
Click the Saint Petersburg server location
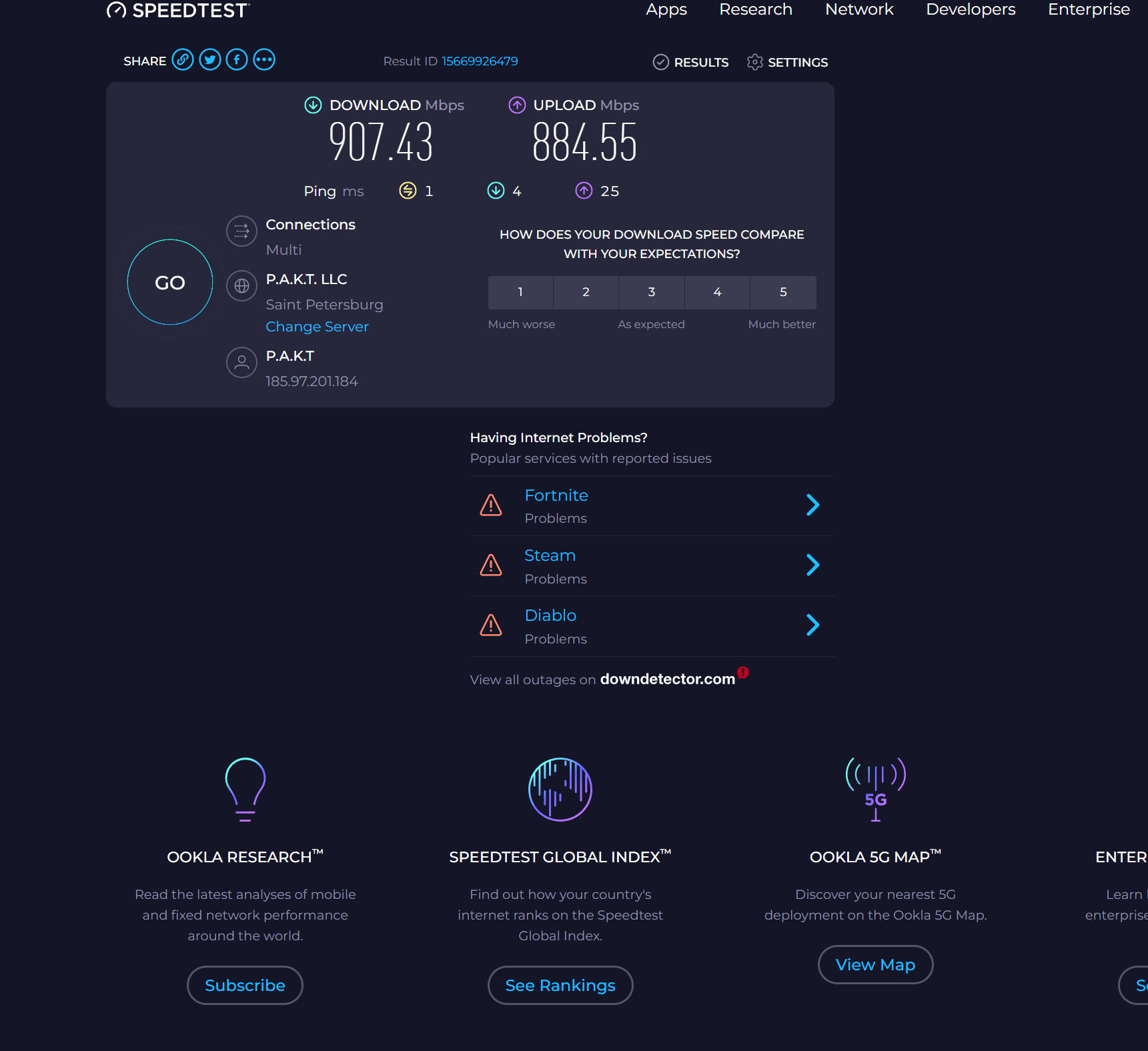pyautogui.click(x=324, y=305)
